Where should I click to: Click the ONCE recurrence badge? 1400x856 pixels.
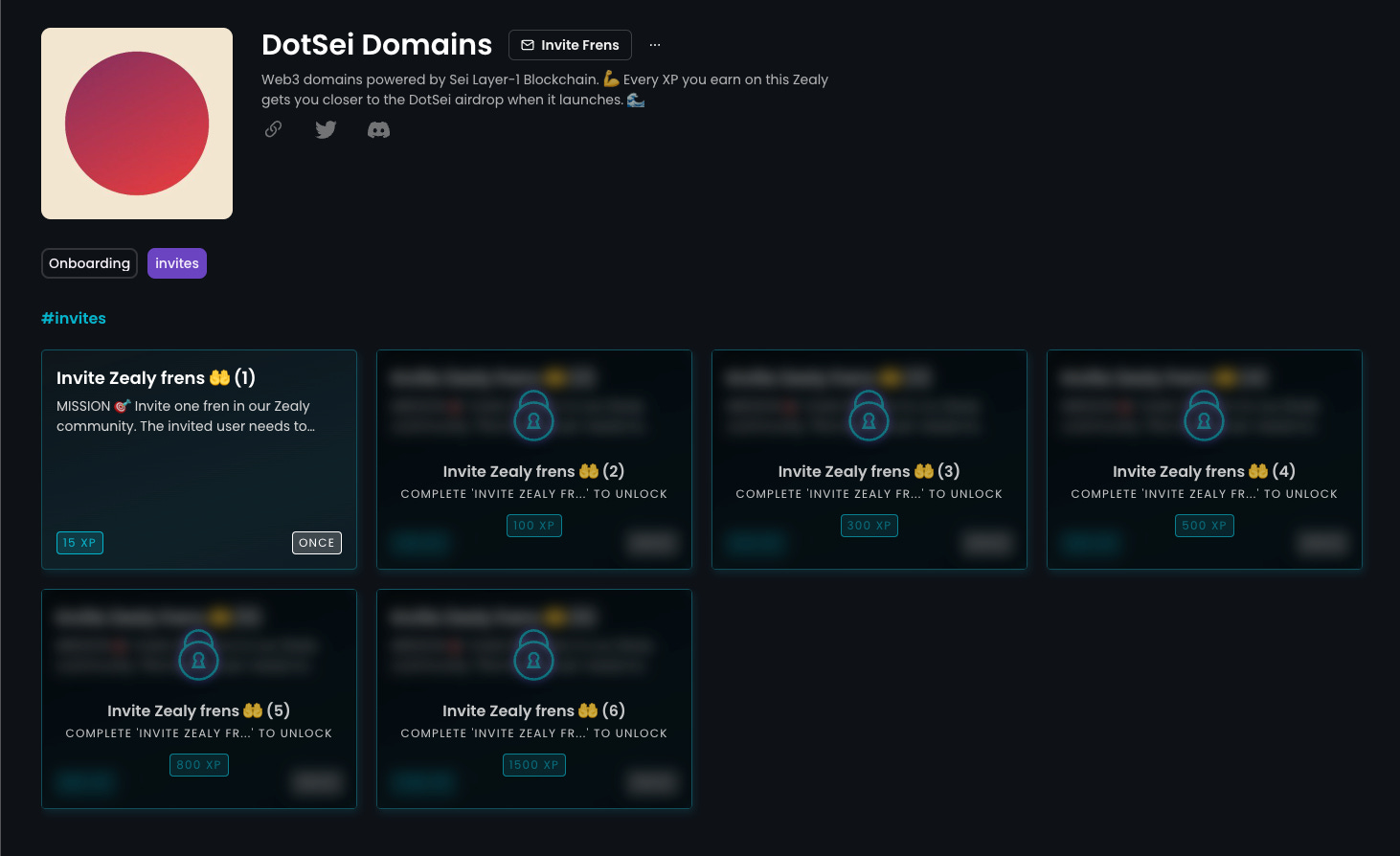[x=317, y=543]
